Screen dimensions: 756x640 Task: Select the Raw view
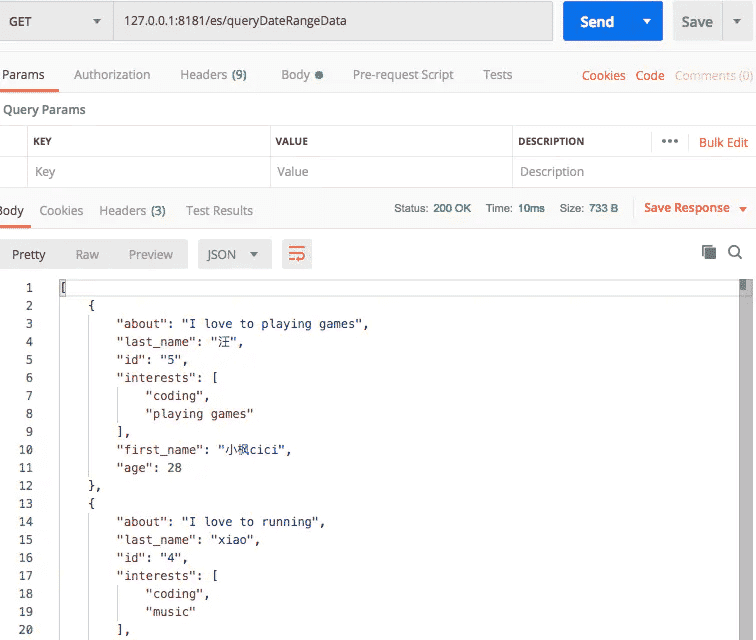pyautogui.click(x=87, y=254)
